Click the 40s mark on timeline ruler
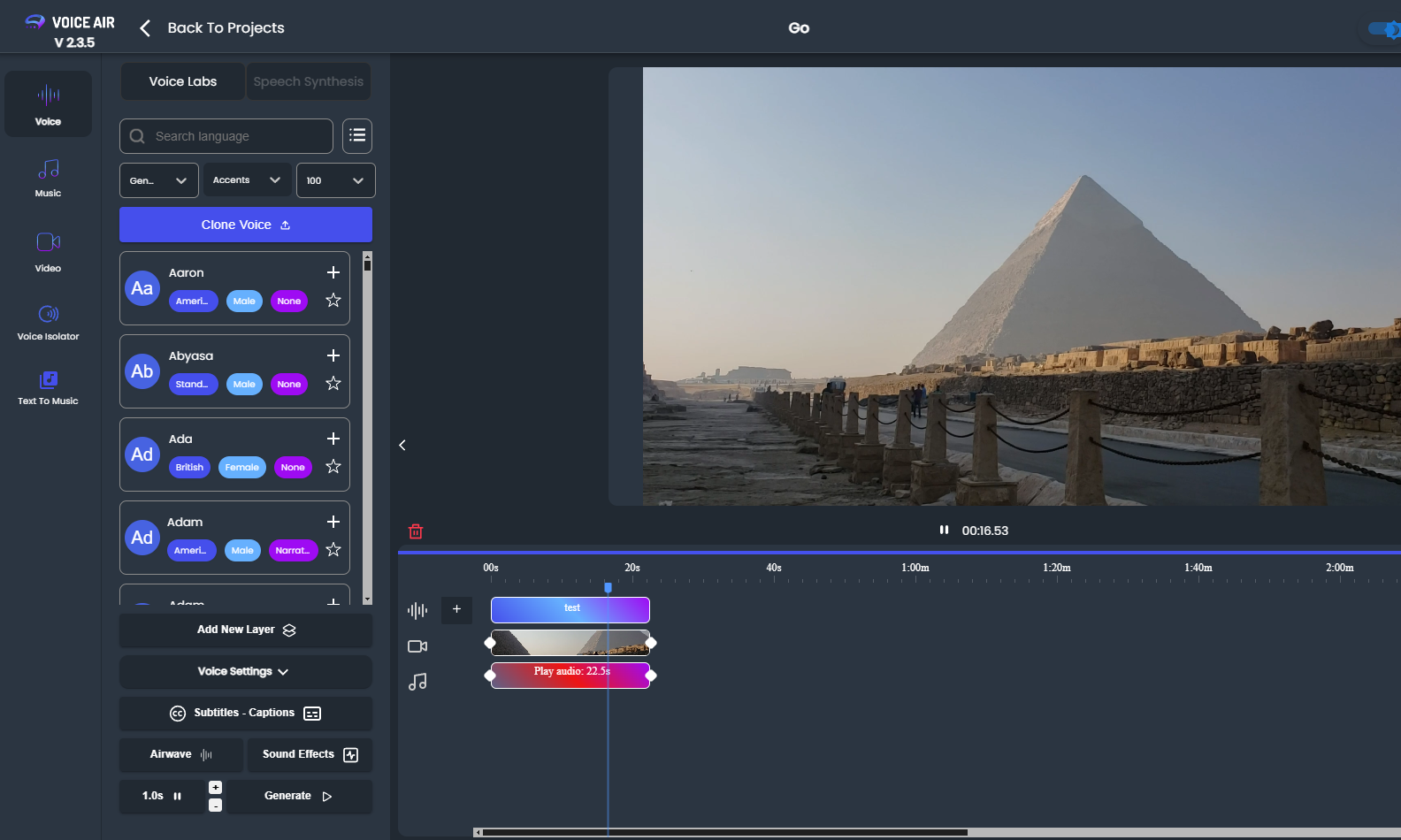The image size is (1401, 840). [774, 568]
